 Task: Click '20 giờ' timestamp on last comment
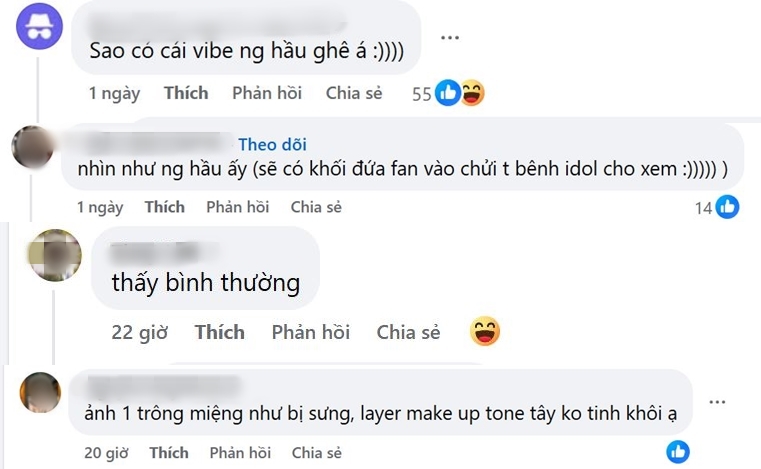(x=106, y=452)
